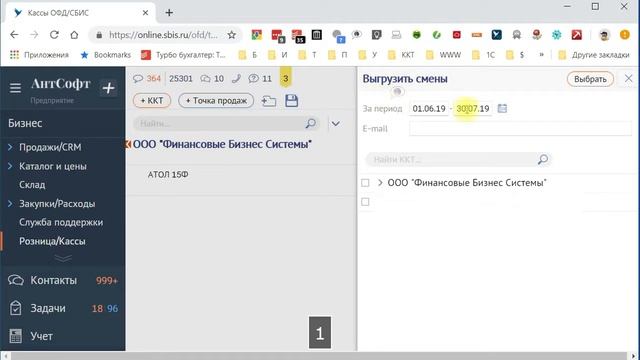Click the period start date 01.06.19
Image resolution: width=640 pixels, height=360 pixels.
coord(429,109)
